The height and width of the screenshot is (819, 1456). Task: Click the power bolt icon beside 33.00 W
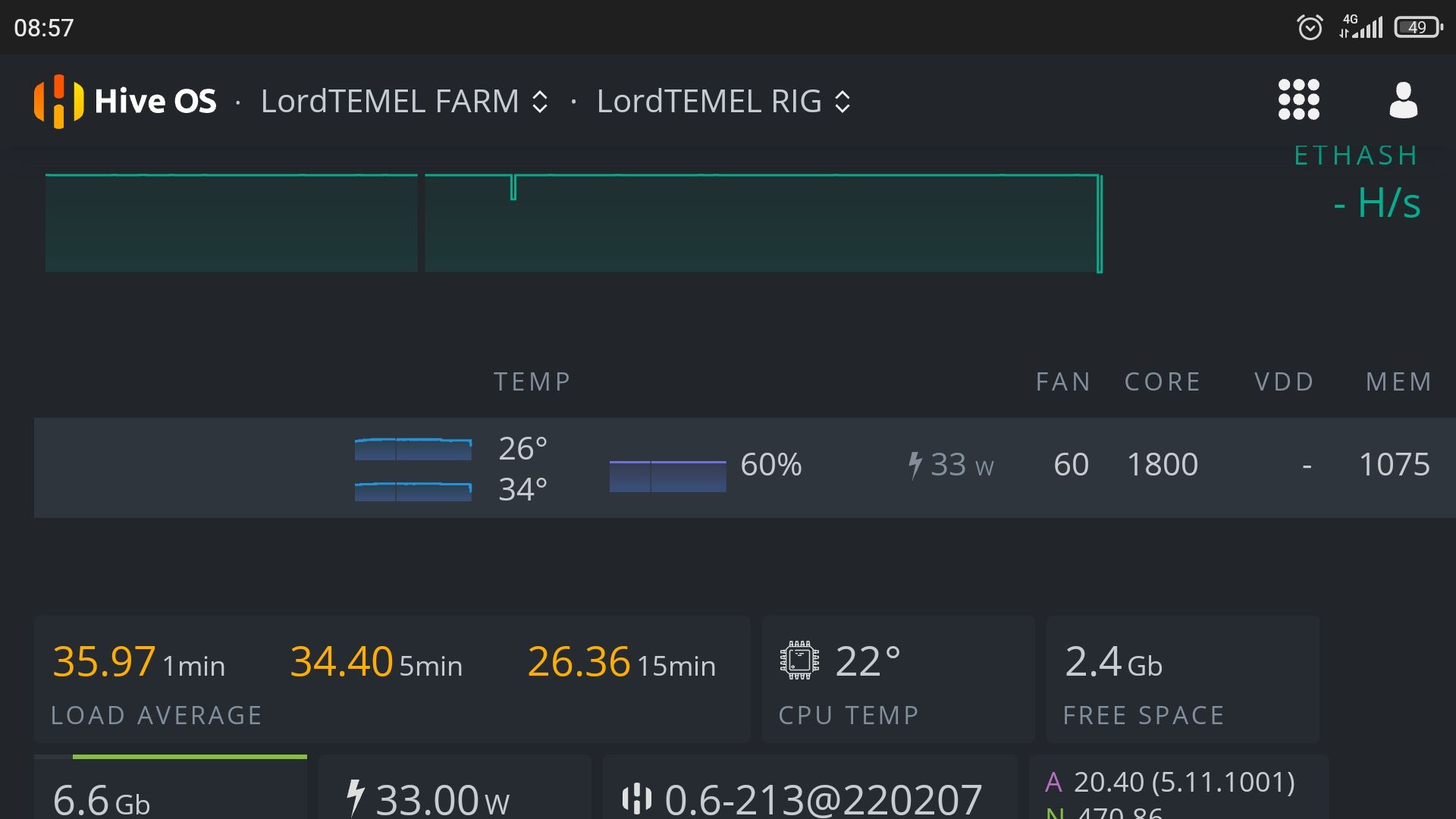pyautogui.click(x=355, y=798)
